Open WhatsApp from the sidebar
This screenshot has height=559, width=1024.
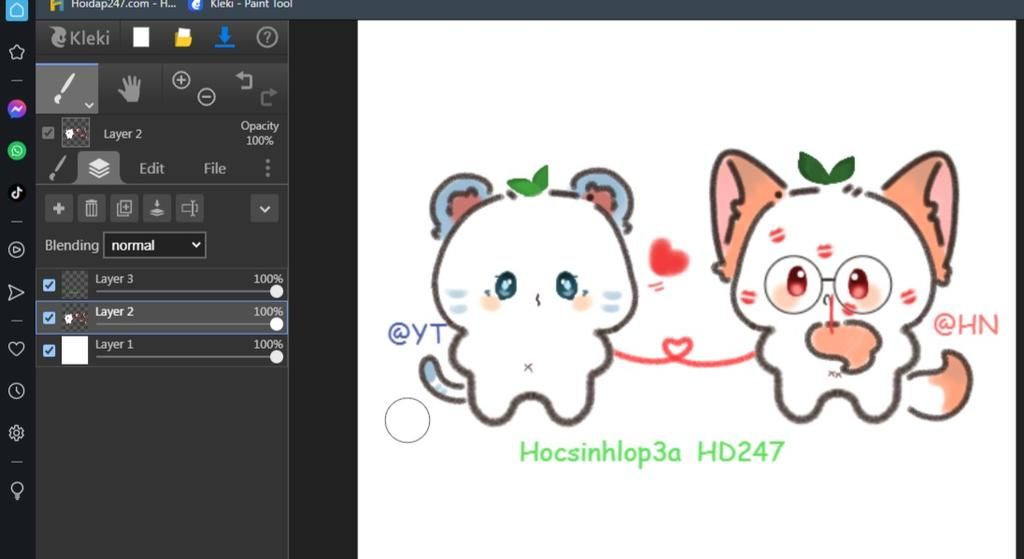click(x=17, y=151)
